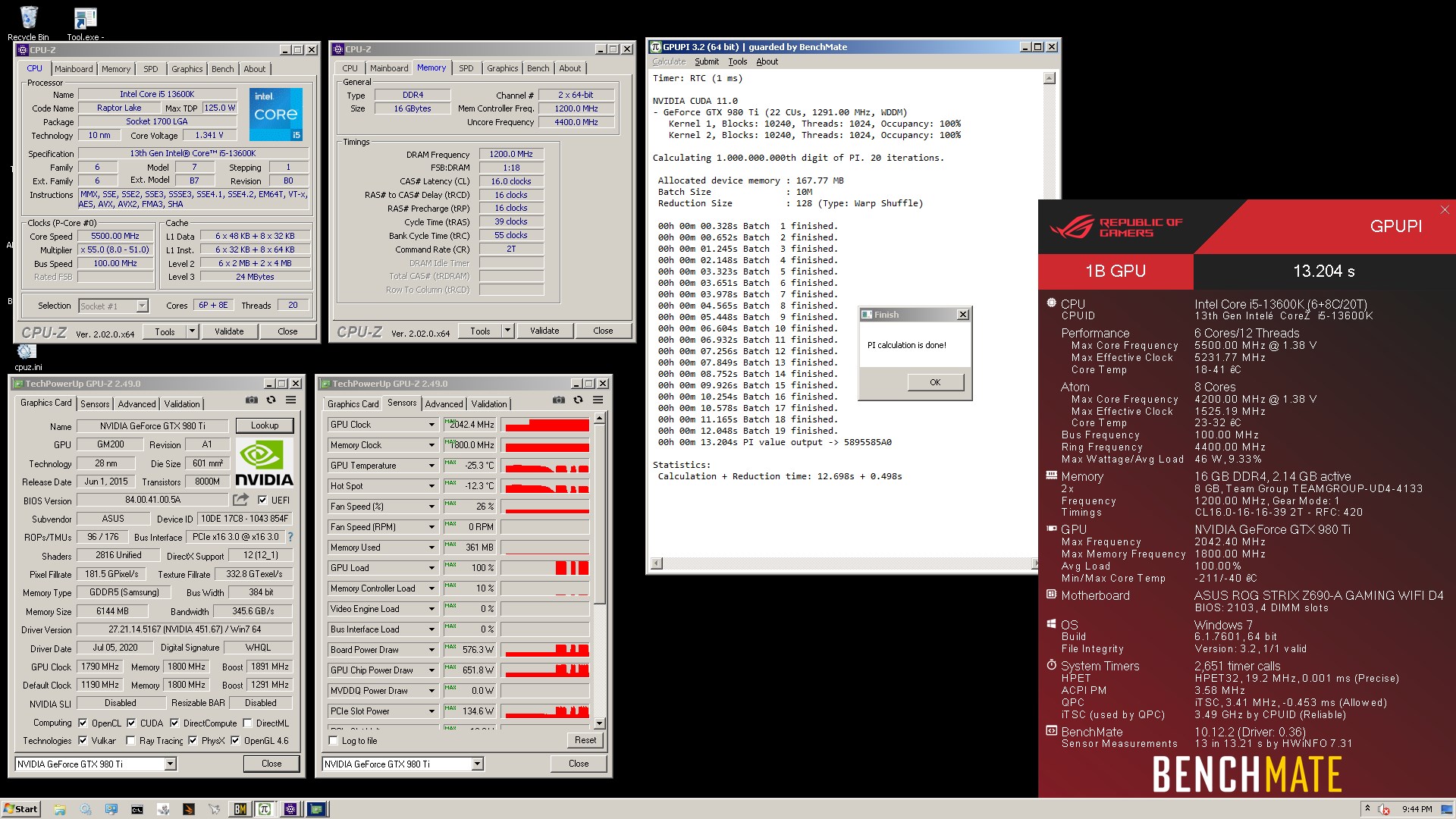
Task: Open the GPU Temperature sensor dropdown
Action: 431,466
